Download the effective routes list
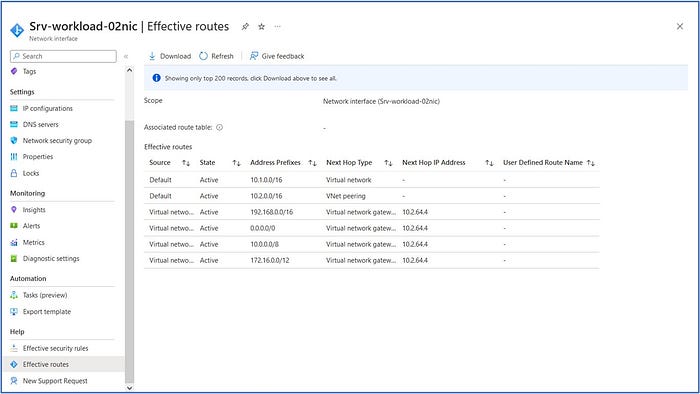 point(170,56)
